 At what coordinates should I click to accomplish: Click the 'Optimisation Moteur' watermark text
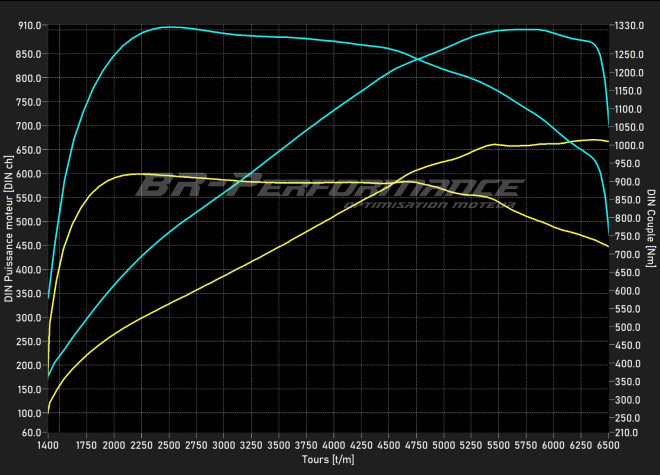pos(428,206)
